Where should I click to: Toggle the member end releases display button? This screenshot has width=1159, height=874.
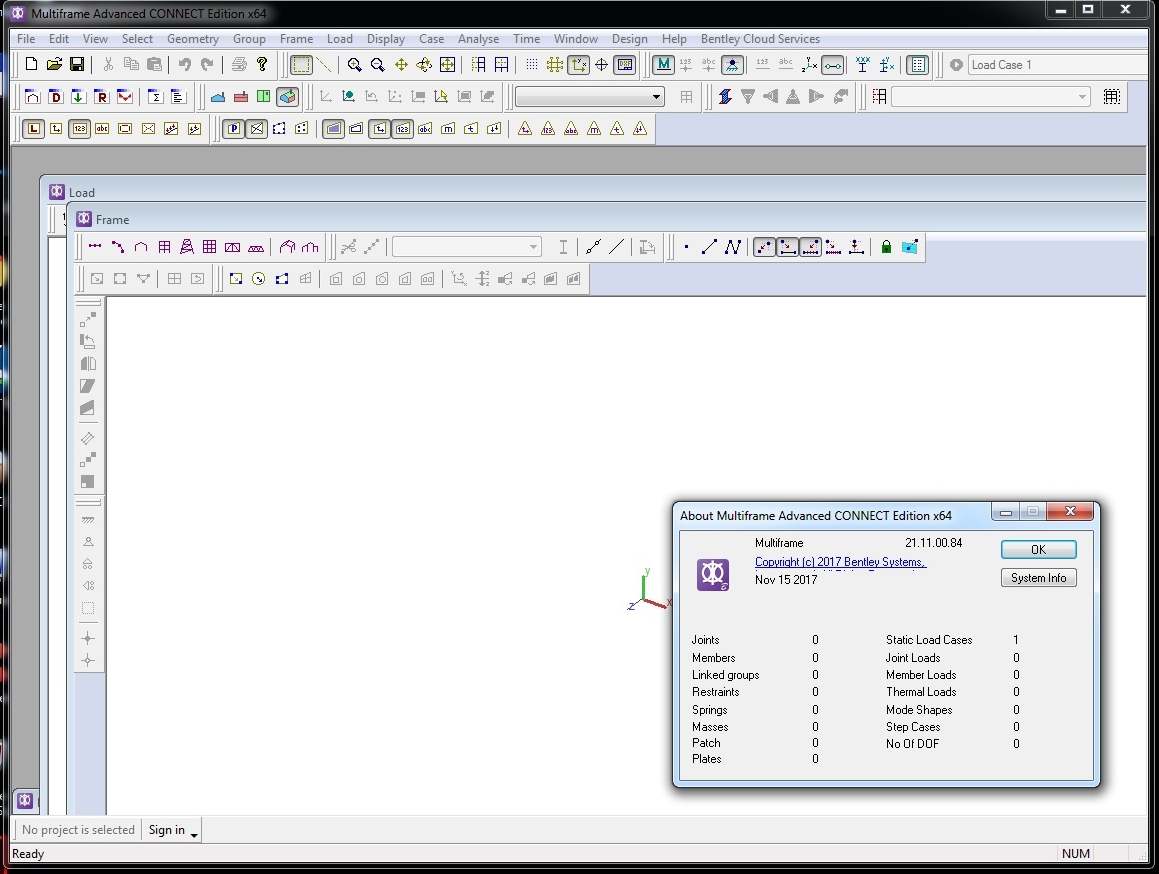[x=832, y=64]
